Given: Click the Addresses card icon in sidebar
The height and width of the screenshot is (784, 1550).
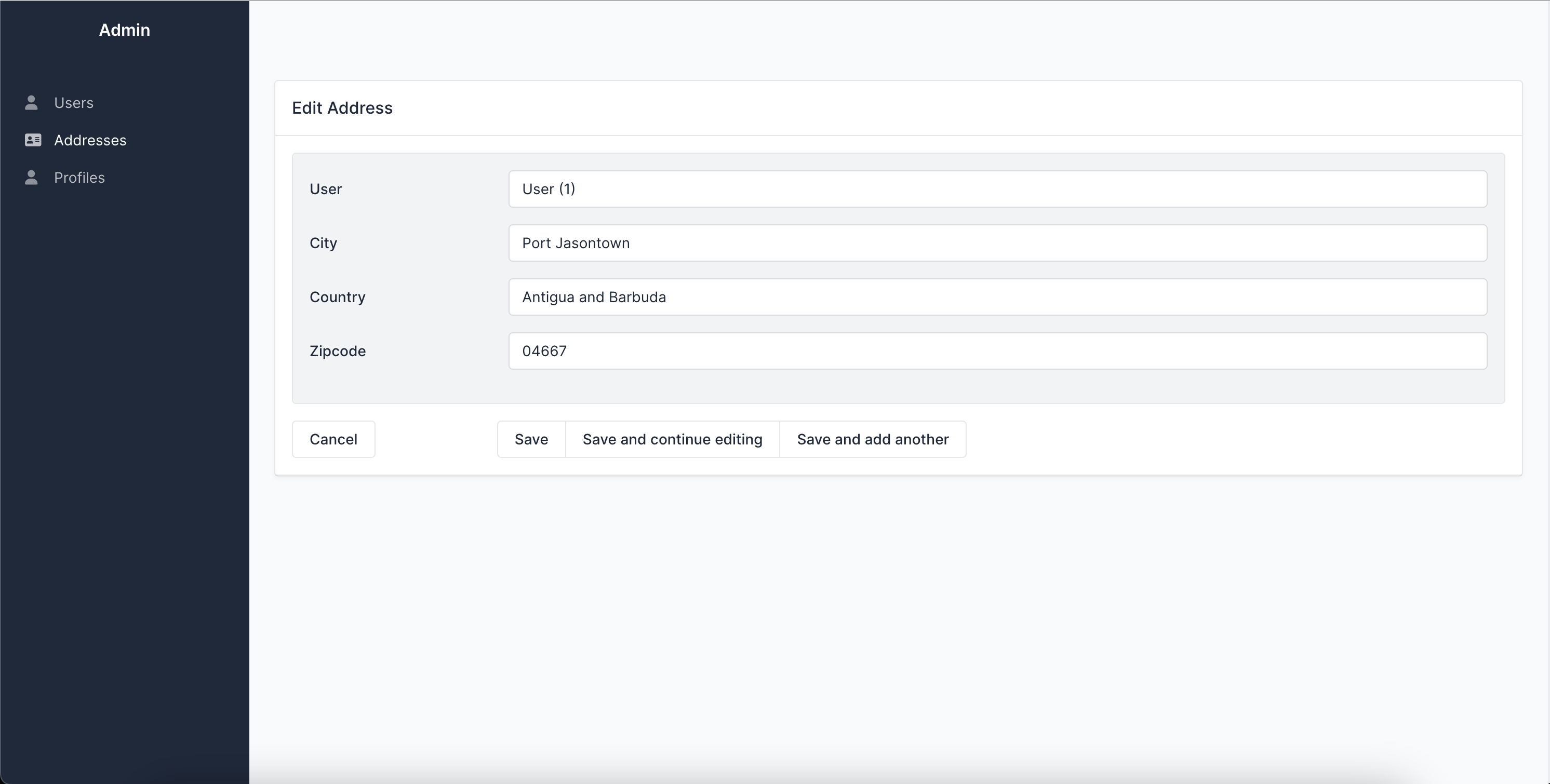Looking at the screenshot, I should pos(33,140).
